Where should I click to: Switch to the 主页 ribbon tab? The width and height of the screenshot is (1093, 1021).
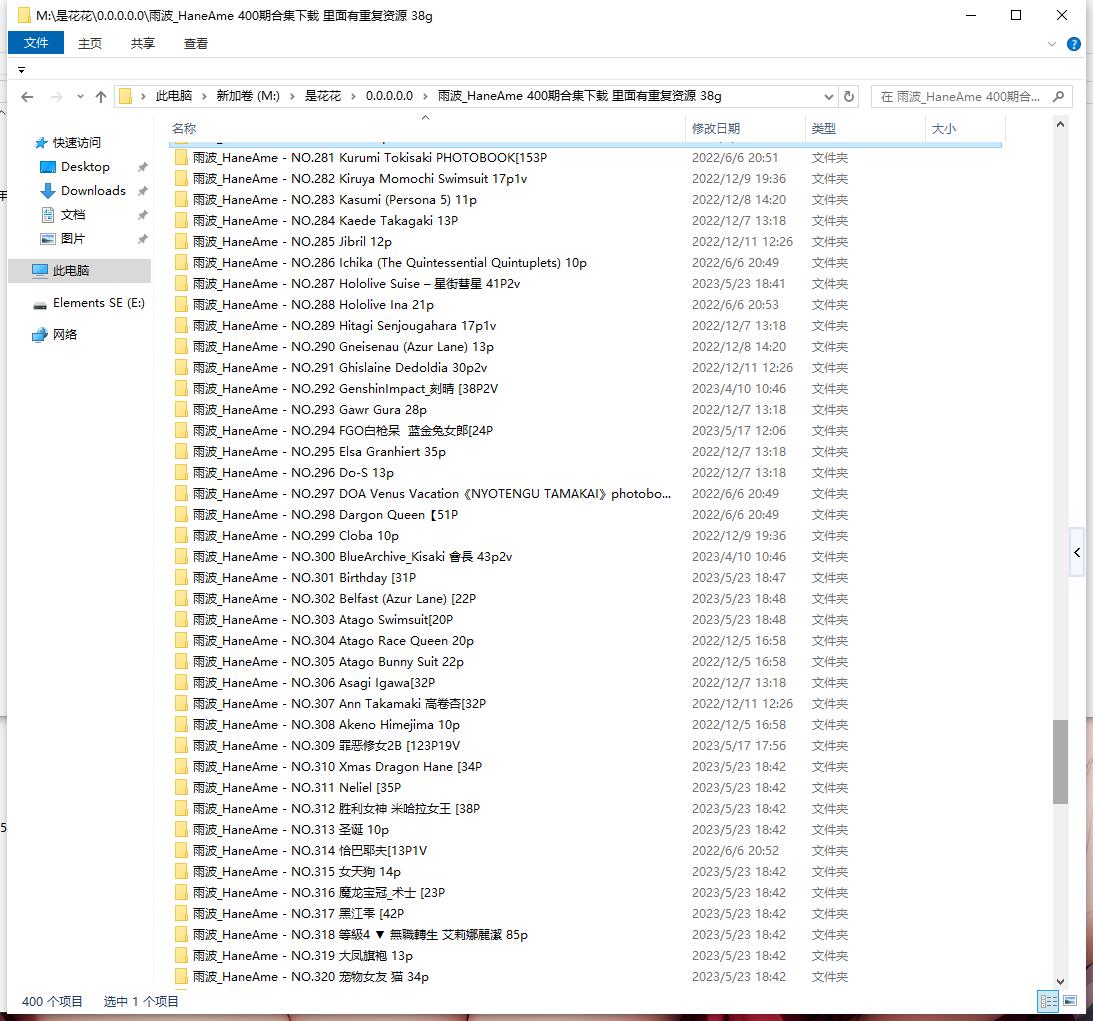point(90,43)
